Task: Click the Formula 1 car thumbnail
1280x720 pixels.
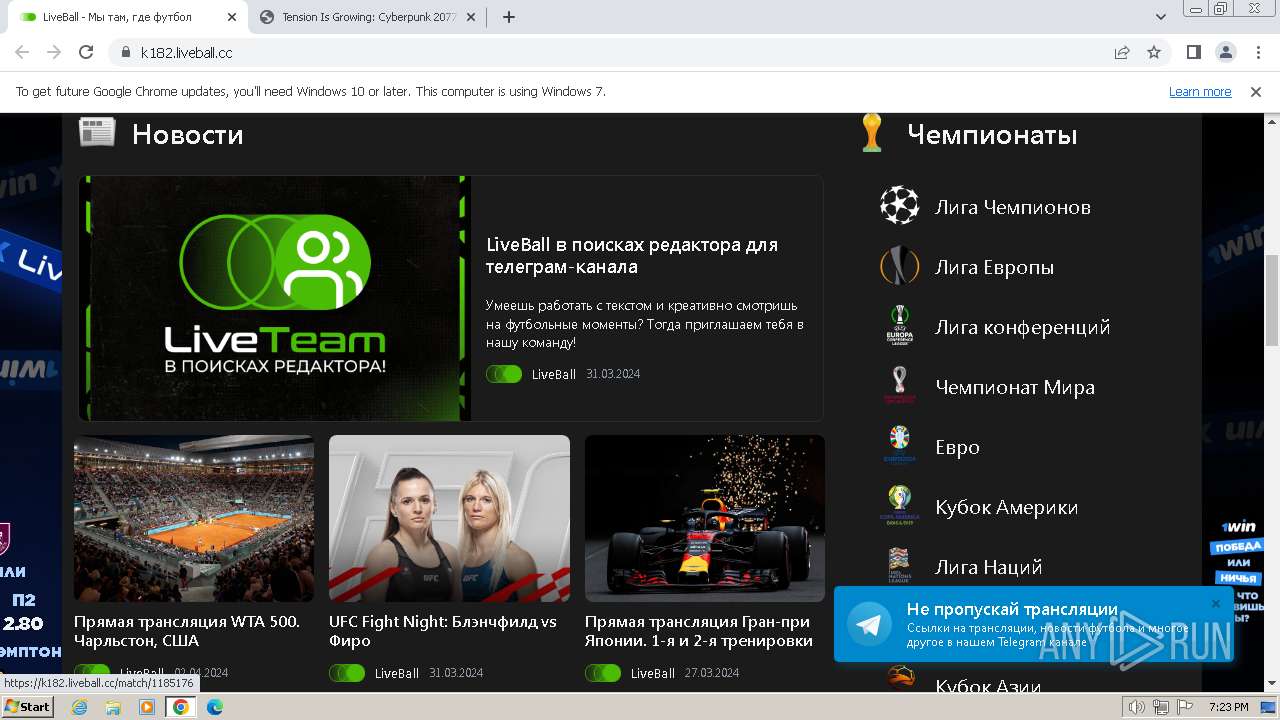Action: tap(705, 518)
